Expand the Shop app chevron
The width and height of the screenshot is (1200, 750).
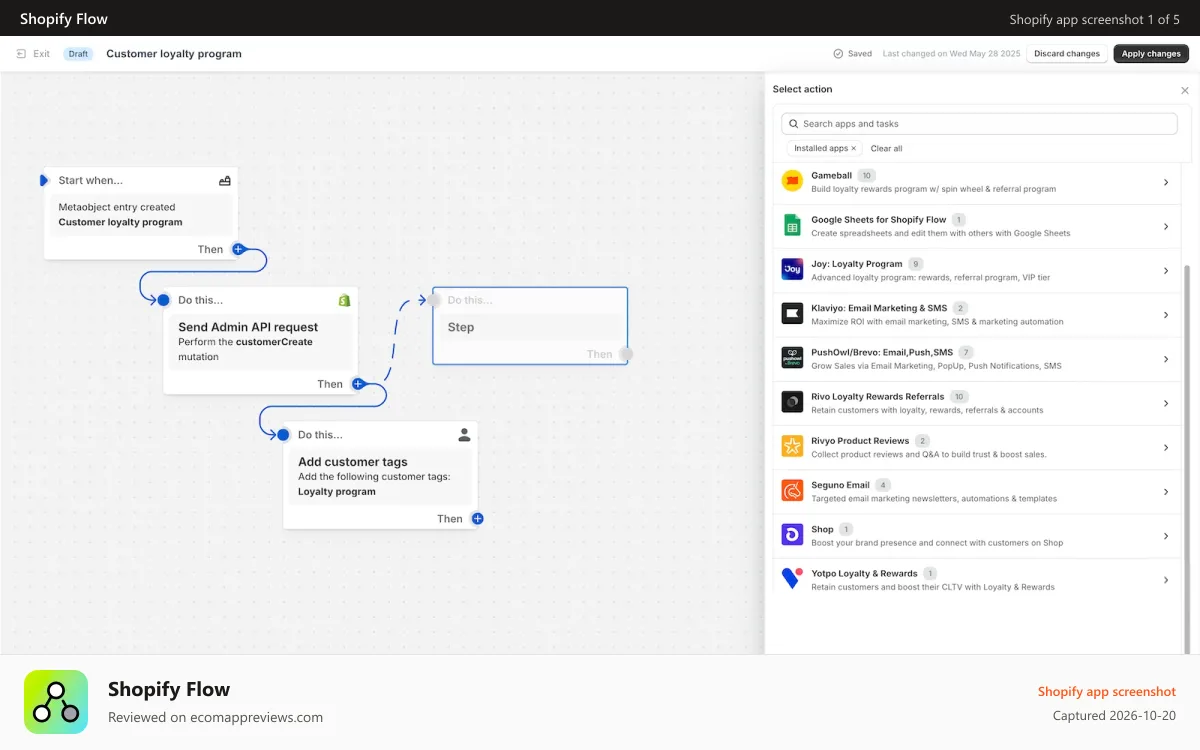pos(1166,535)
